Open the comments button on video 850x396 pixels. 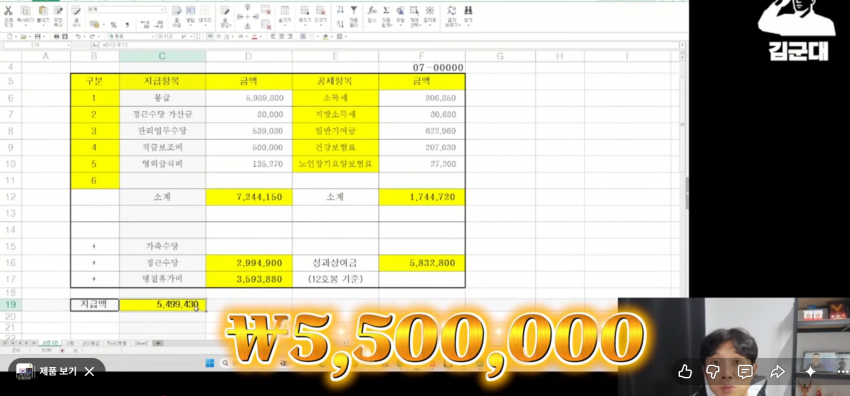pos(745,371)
